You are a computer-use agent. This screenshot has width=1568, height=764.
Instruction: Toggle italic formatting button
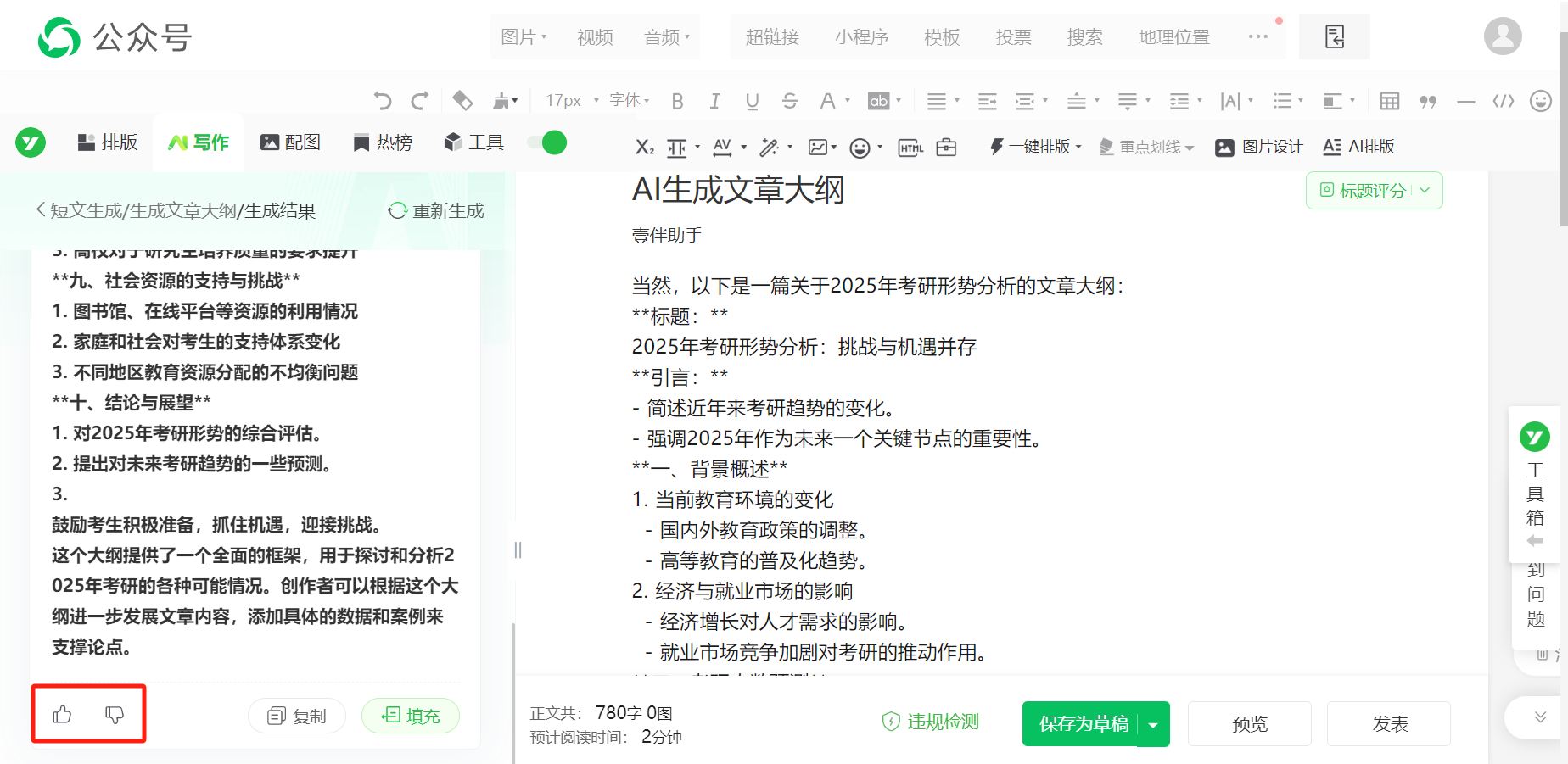[714, 101]
